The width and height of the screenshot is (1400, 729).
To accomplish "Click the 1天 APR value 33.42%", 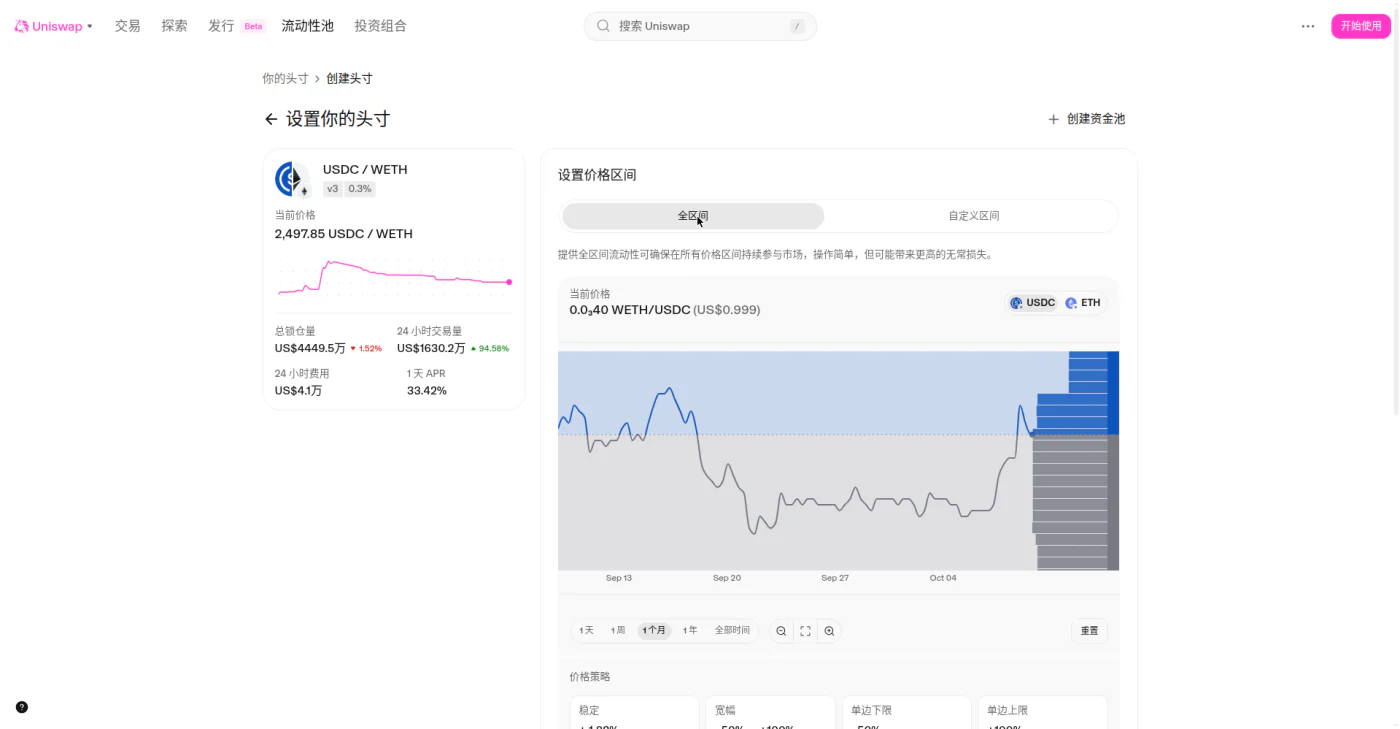I will 427,390.
